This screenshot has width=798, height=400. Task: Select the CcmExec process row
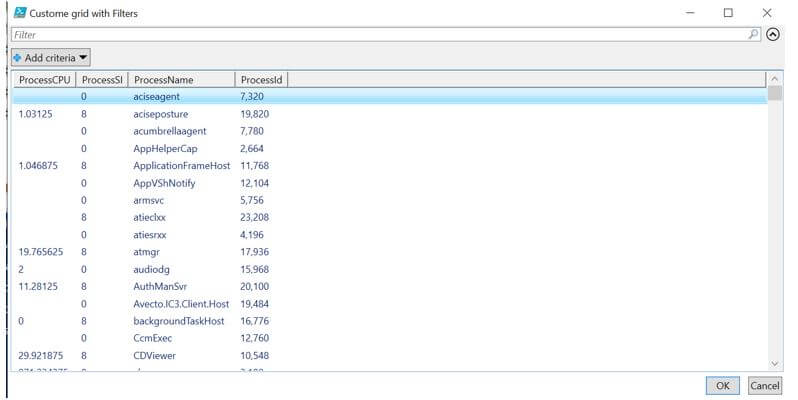point(390,338)
